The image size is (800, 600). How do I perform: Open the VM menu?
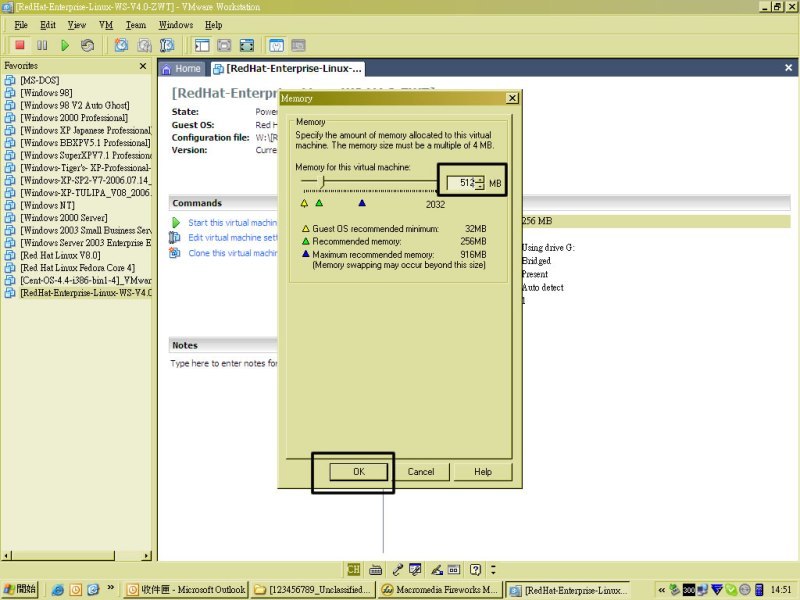pyautogui.click(x=106, y=25)
